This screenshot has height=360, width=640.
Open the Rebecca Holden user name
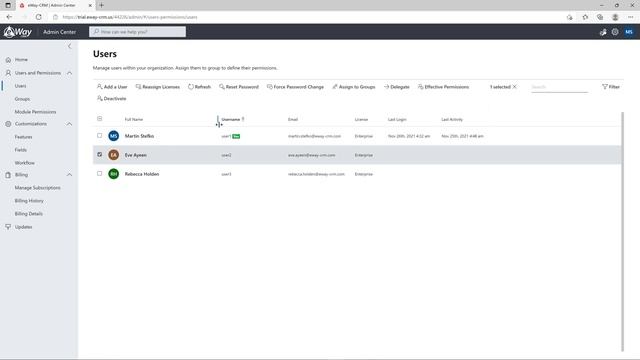pos(142,174)
